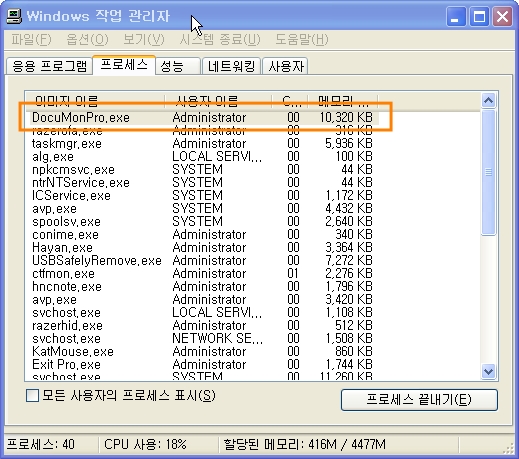Sort by the 이미지 이름 column header
The height and width of the screenshot is (459, 519).
click(95, 101)
